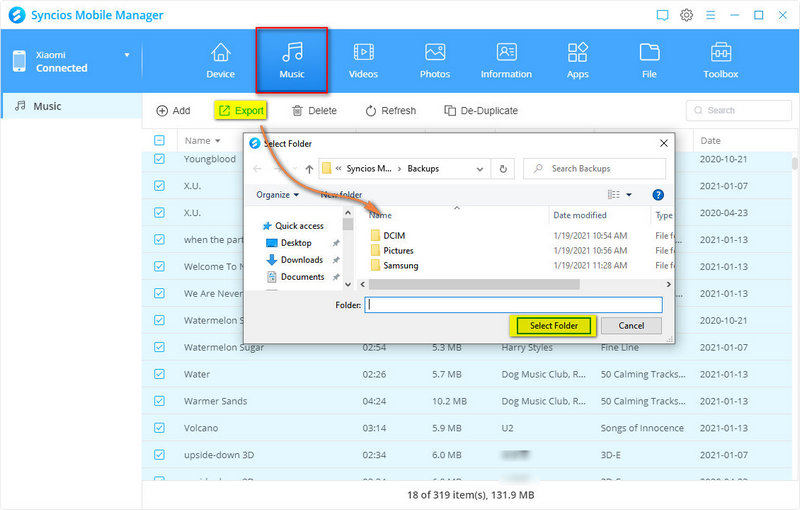
Task: Open the hamburger menu in title bar
Action: coord(711,15)
